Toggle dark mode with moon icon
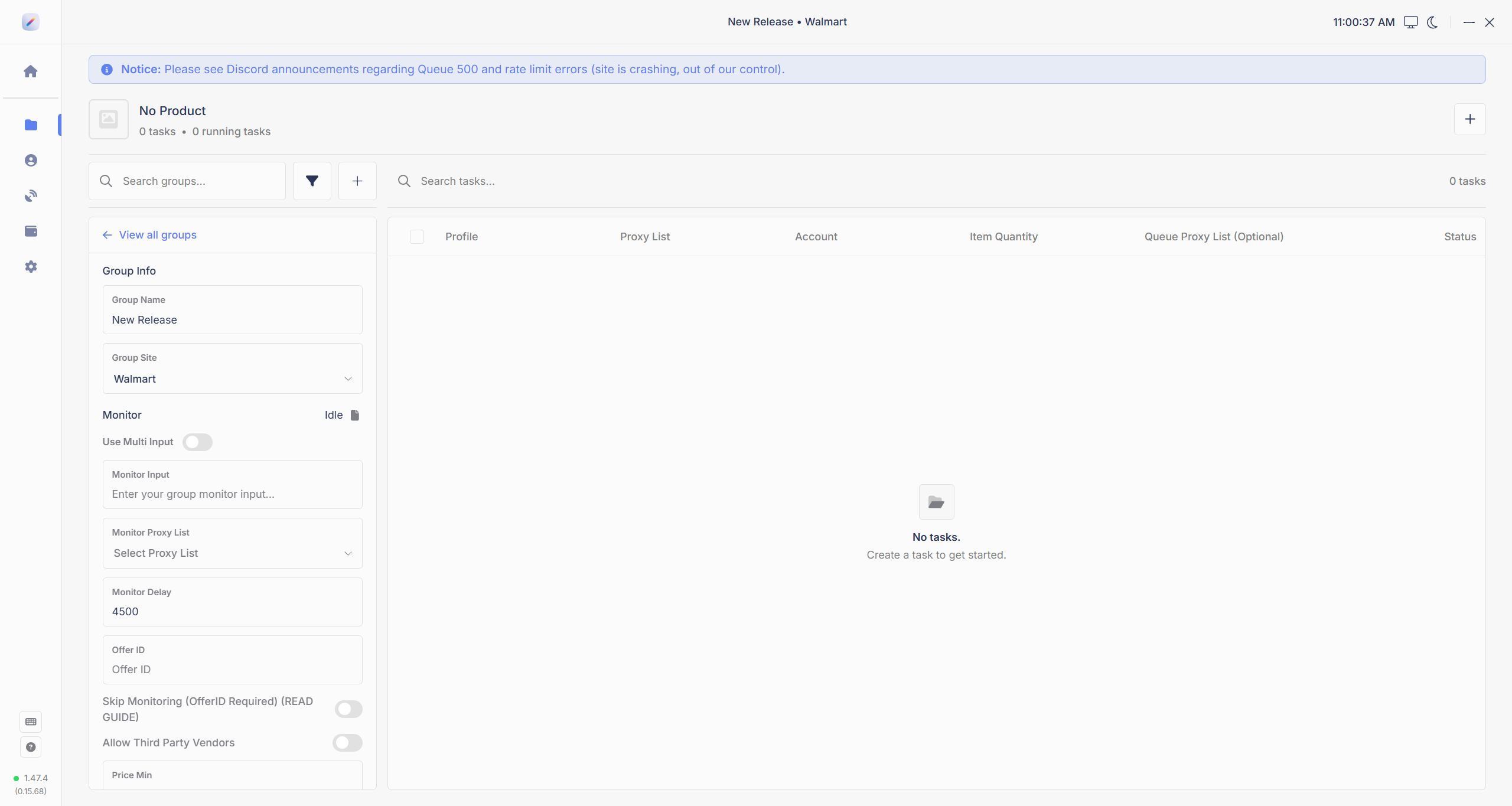Screen dimensions: 1512x806 1433,22
